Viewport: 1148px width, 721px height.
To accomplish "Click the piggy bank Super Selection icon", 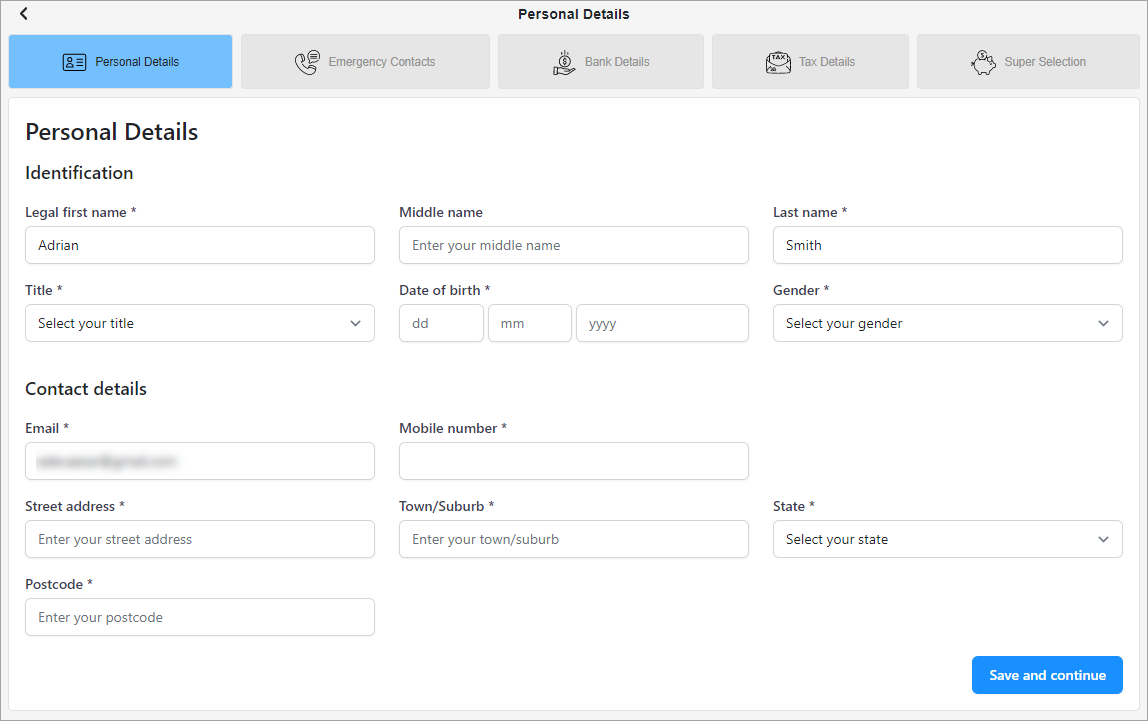I will (983, 62).
